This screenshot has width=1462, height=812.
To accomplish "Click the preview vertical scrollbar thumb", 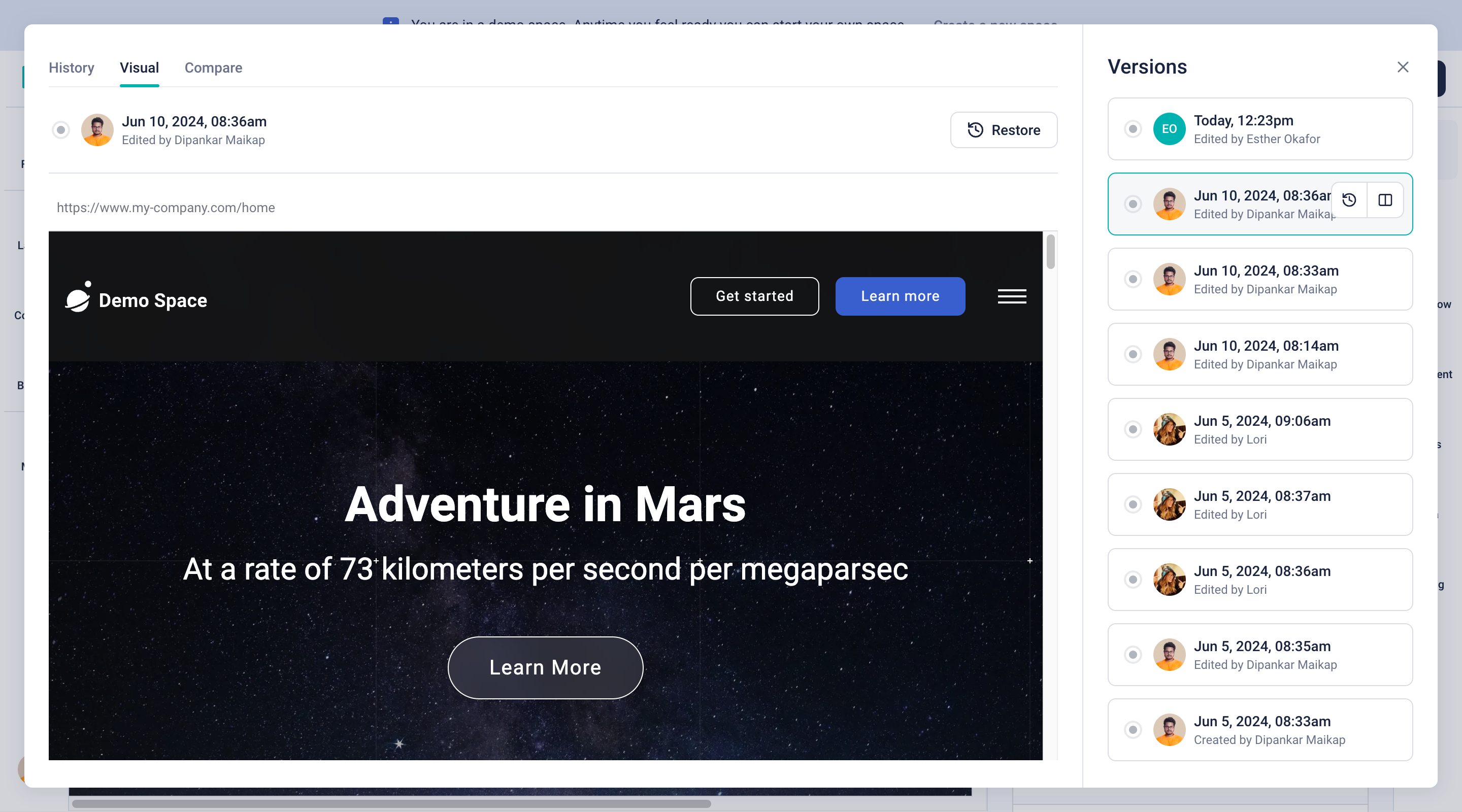I will click(1050, 252).
